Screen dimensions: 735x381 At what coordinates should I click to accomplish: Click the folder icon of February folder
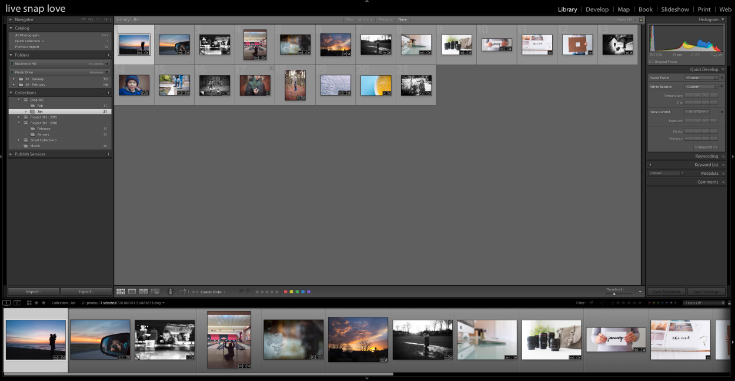pyautogui.click(x=21, y=85)
